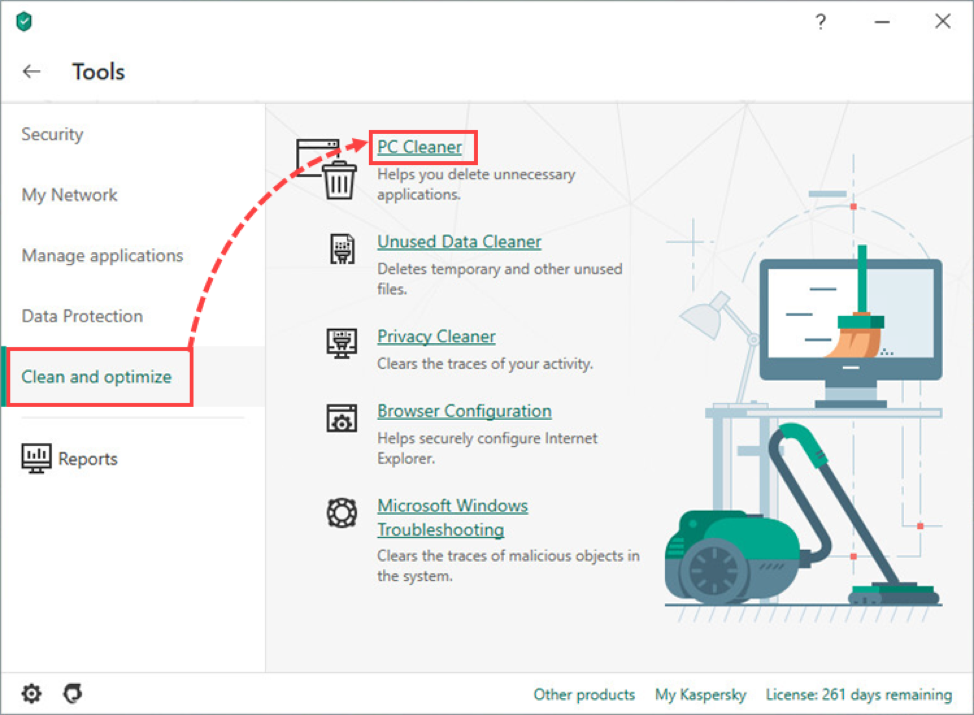974x715 pixels.
Task: Open the Manage applications section
Action: point(102,255)
